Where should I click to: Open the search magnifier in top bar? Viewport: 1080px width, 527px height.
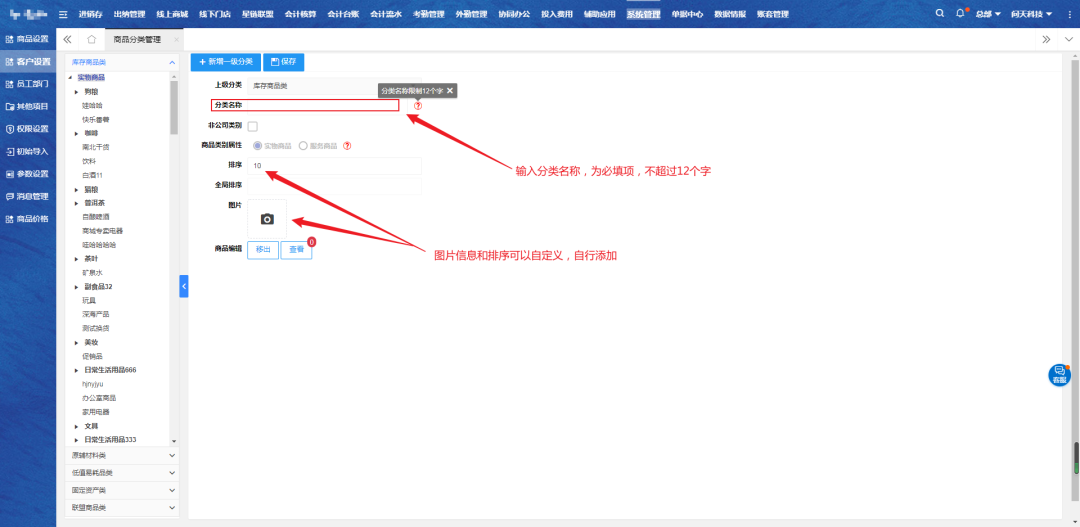pos(939,14)
